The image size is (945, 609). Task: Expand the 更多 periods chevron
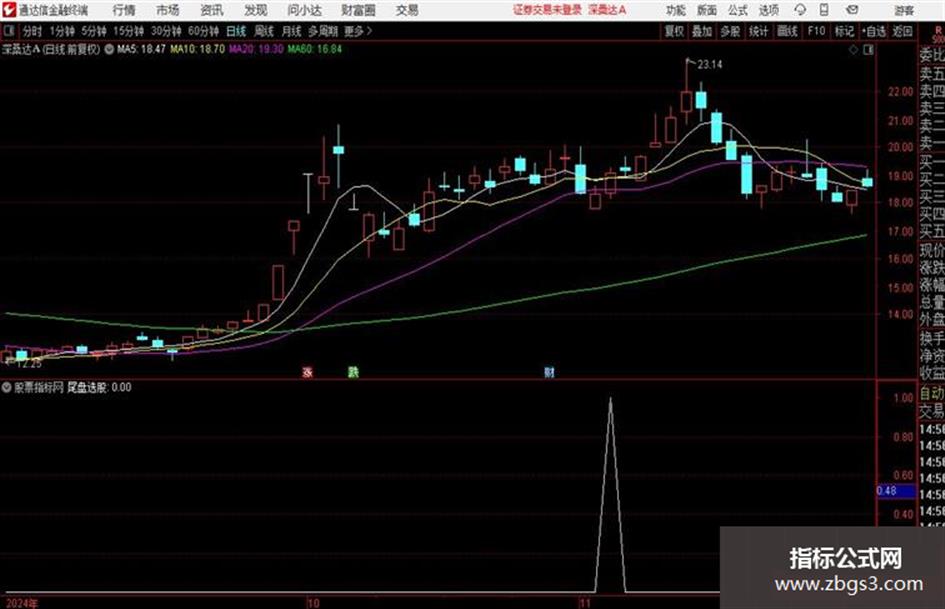[x=369, y=31]
